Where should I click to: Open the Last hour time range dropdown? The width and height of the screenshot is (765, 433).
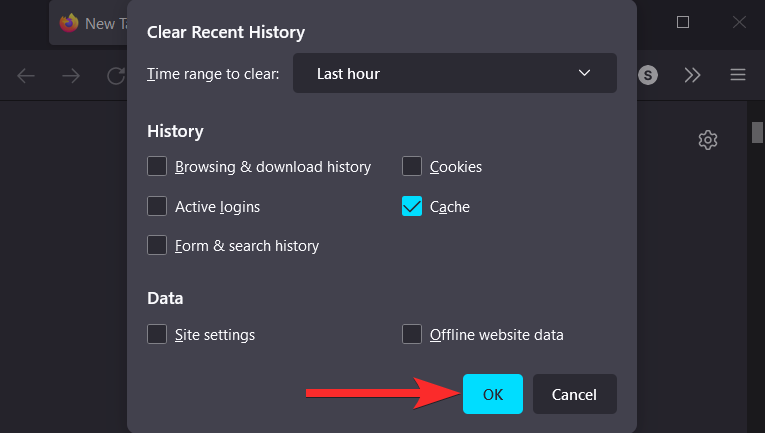[454, 73]
